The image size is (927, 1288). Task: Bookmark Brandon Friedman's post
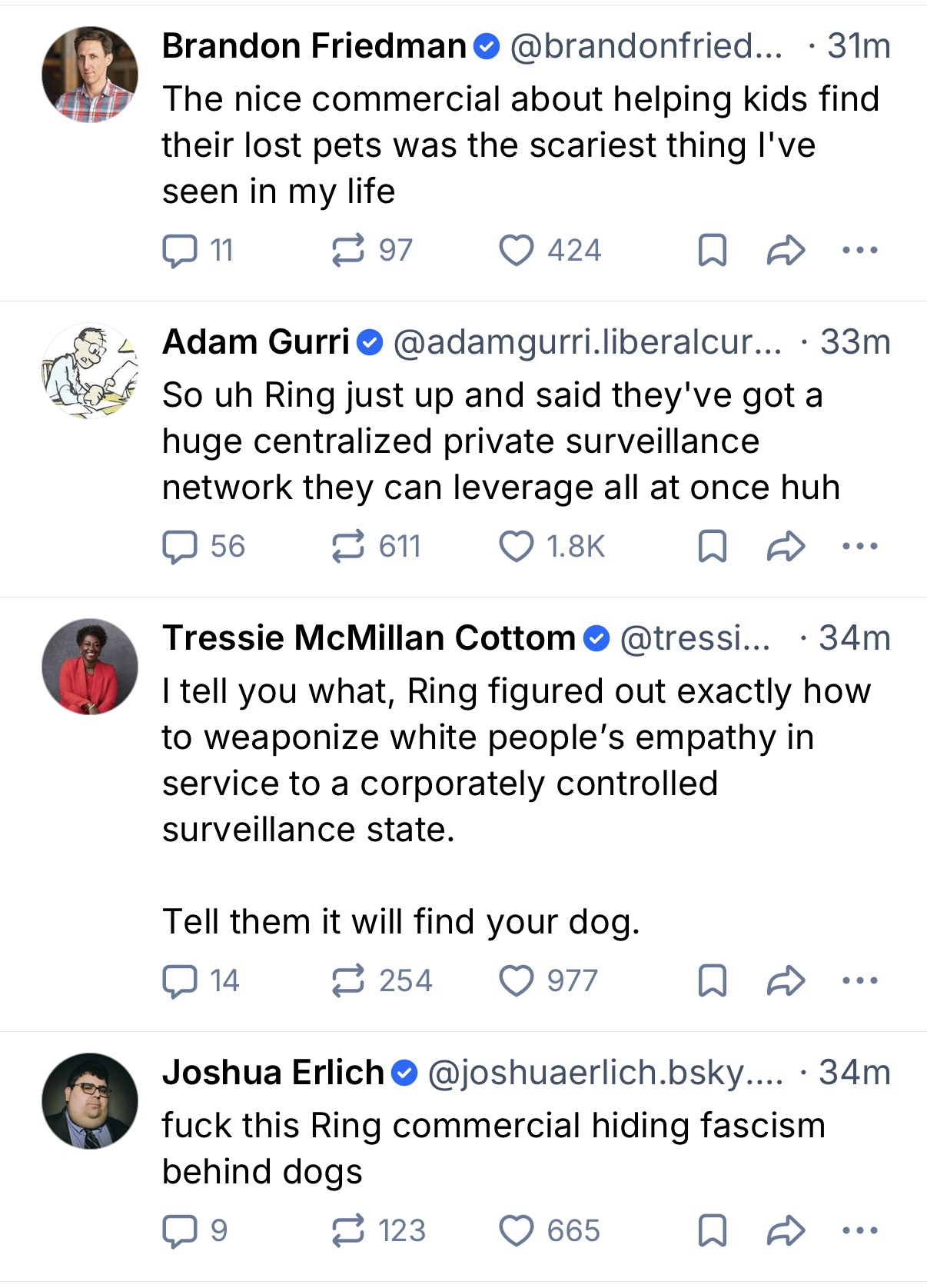coord(712,251)
